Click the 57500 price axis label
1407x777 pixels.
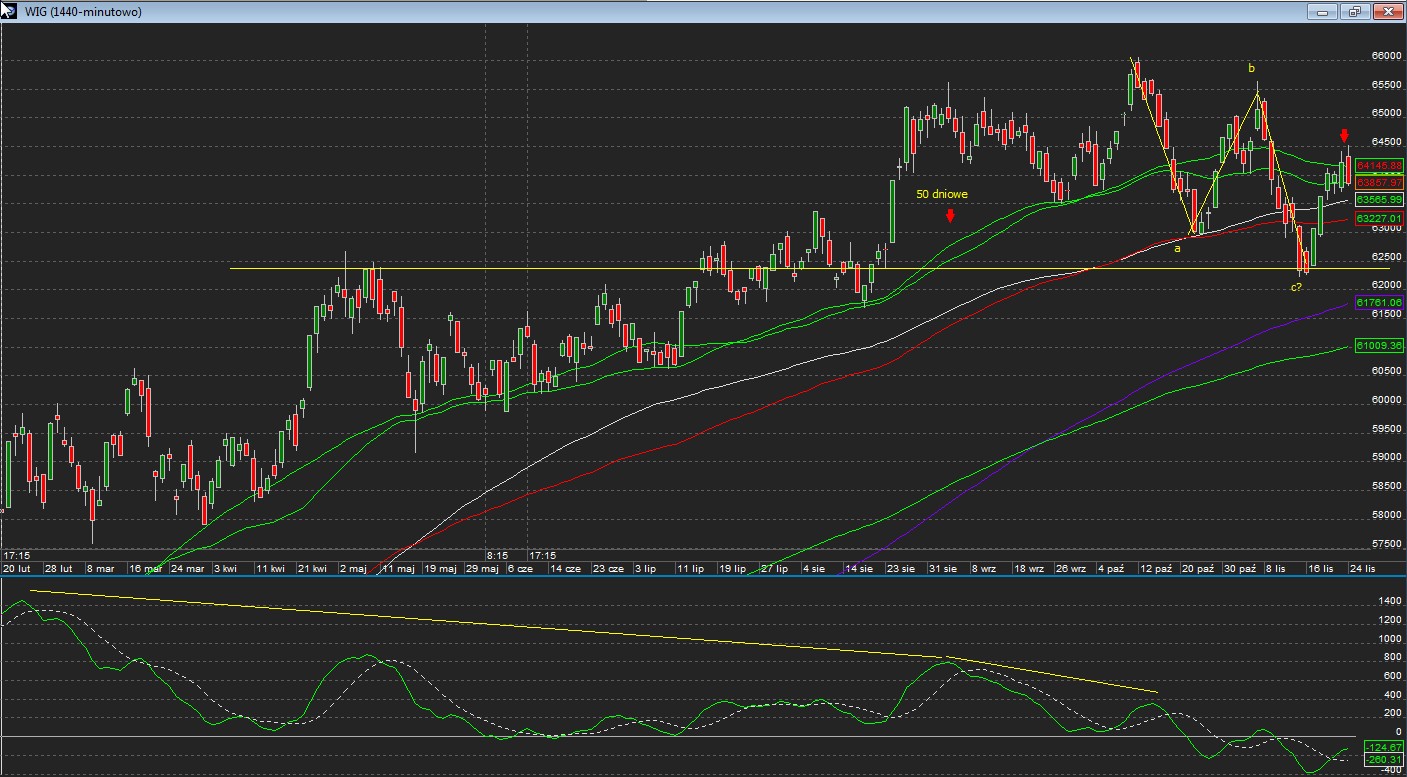pos(1386,544)
